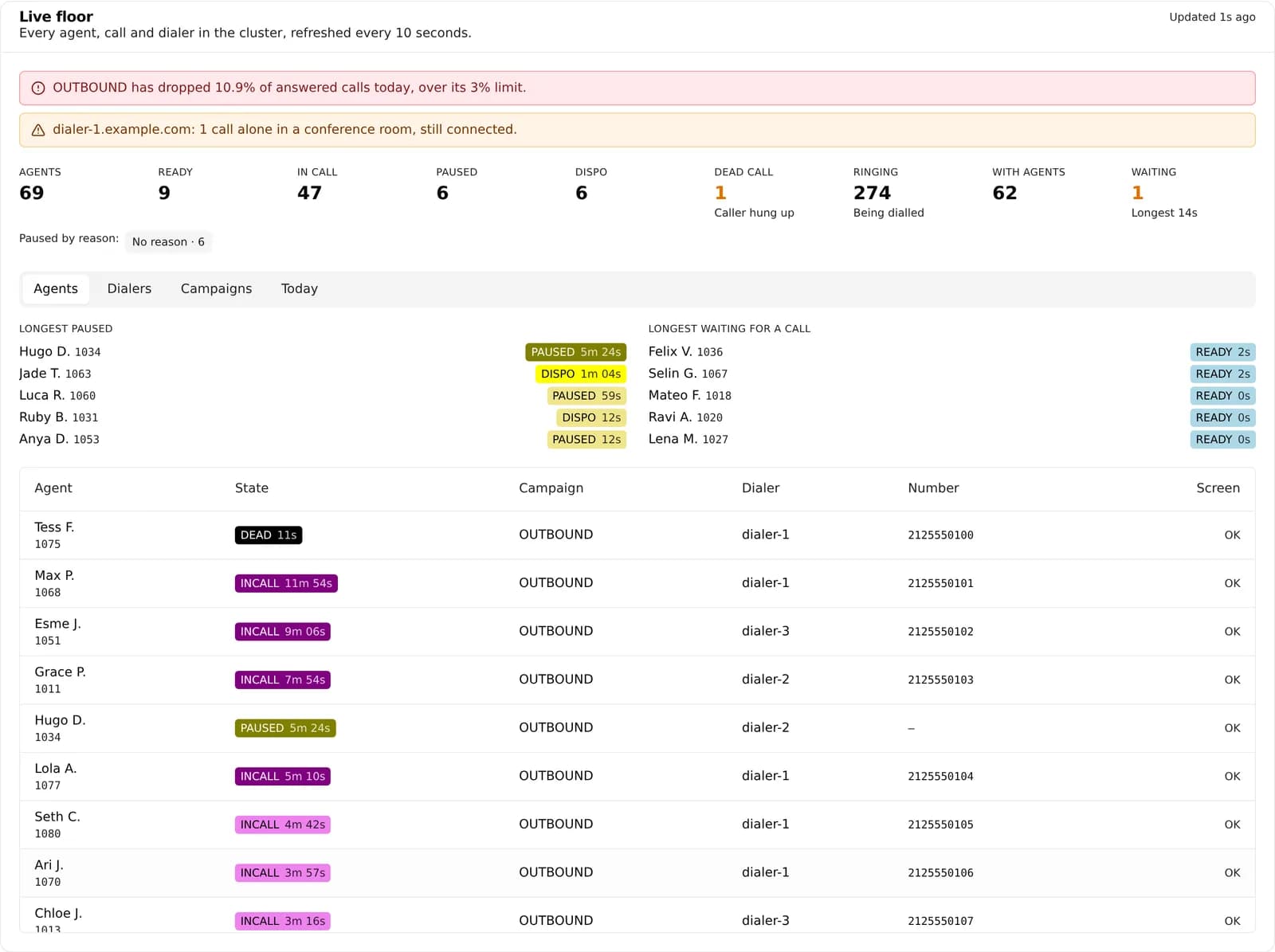Select Mateo F. 1018 in waiting list
The image size is (1275, 952).
(x=689, y=396)
